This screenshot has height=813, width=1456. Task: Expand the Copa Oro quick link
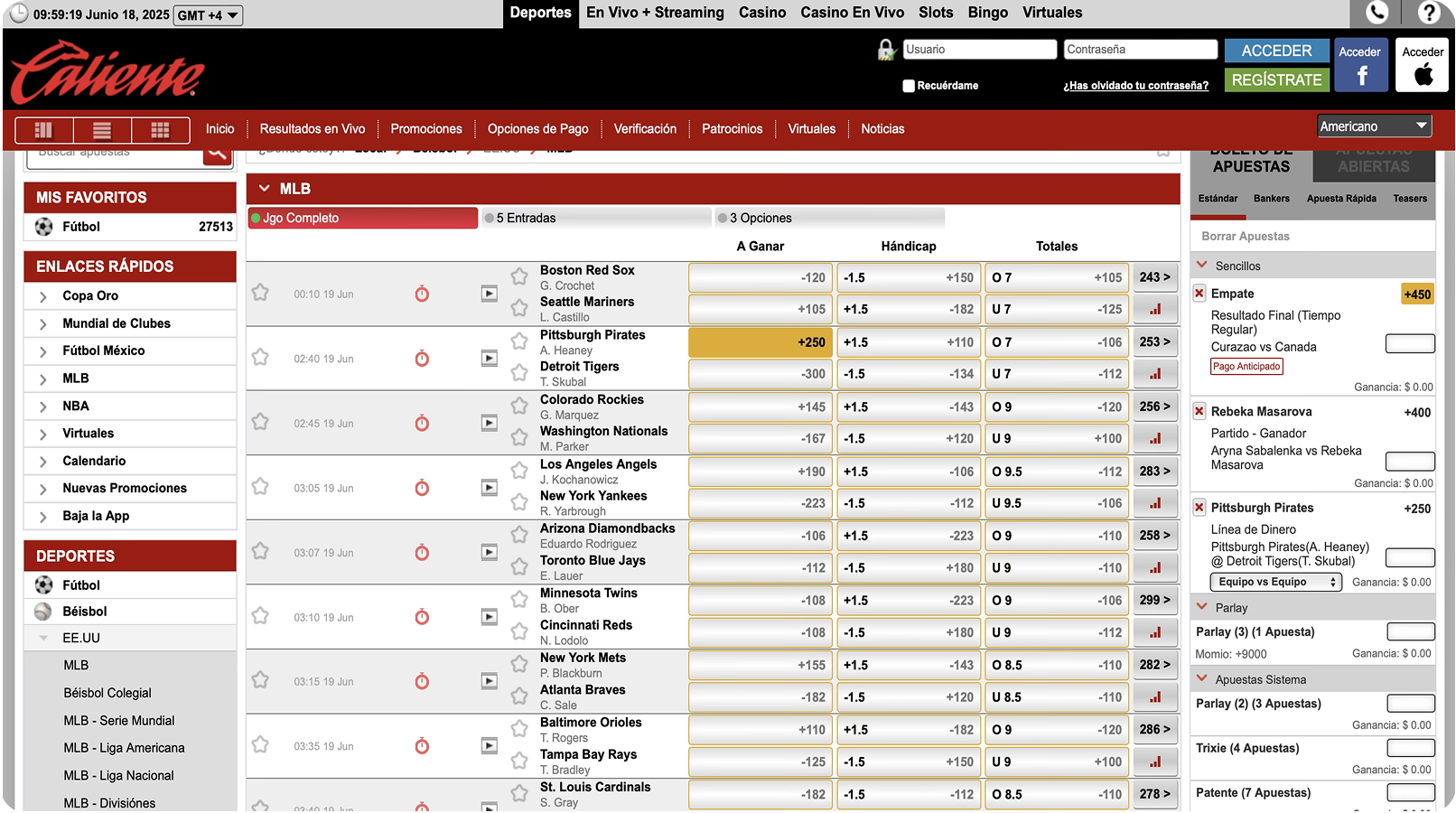click(42, 296)
